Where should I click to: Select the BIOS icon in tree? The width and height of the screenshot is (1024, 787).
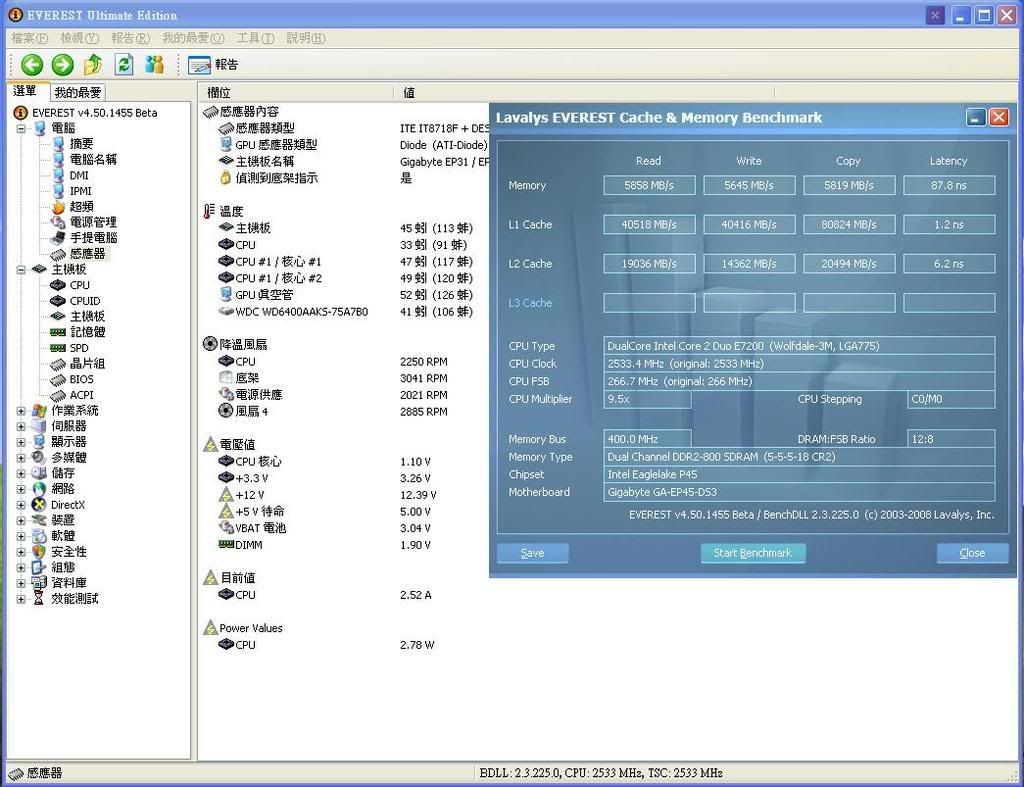point(58,379)
